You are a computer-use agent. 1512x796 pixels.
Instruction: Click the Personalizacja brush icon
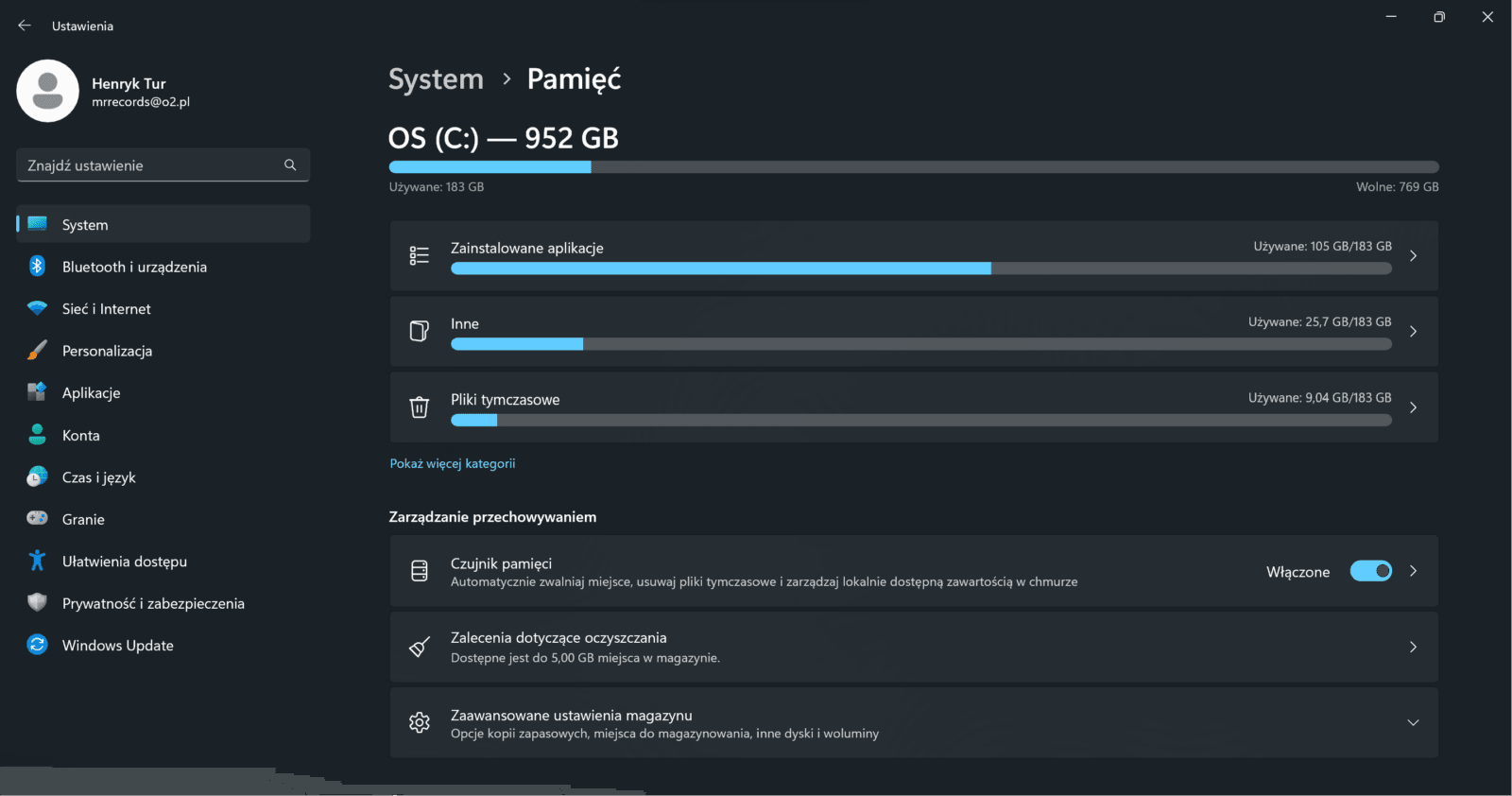[36, 350]
